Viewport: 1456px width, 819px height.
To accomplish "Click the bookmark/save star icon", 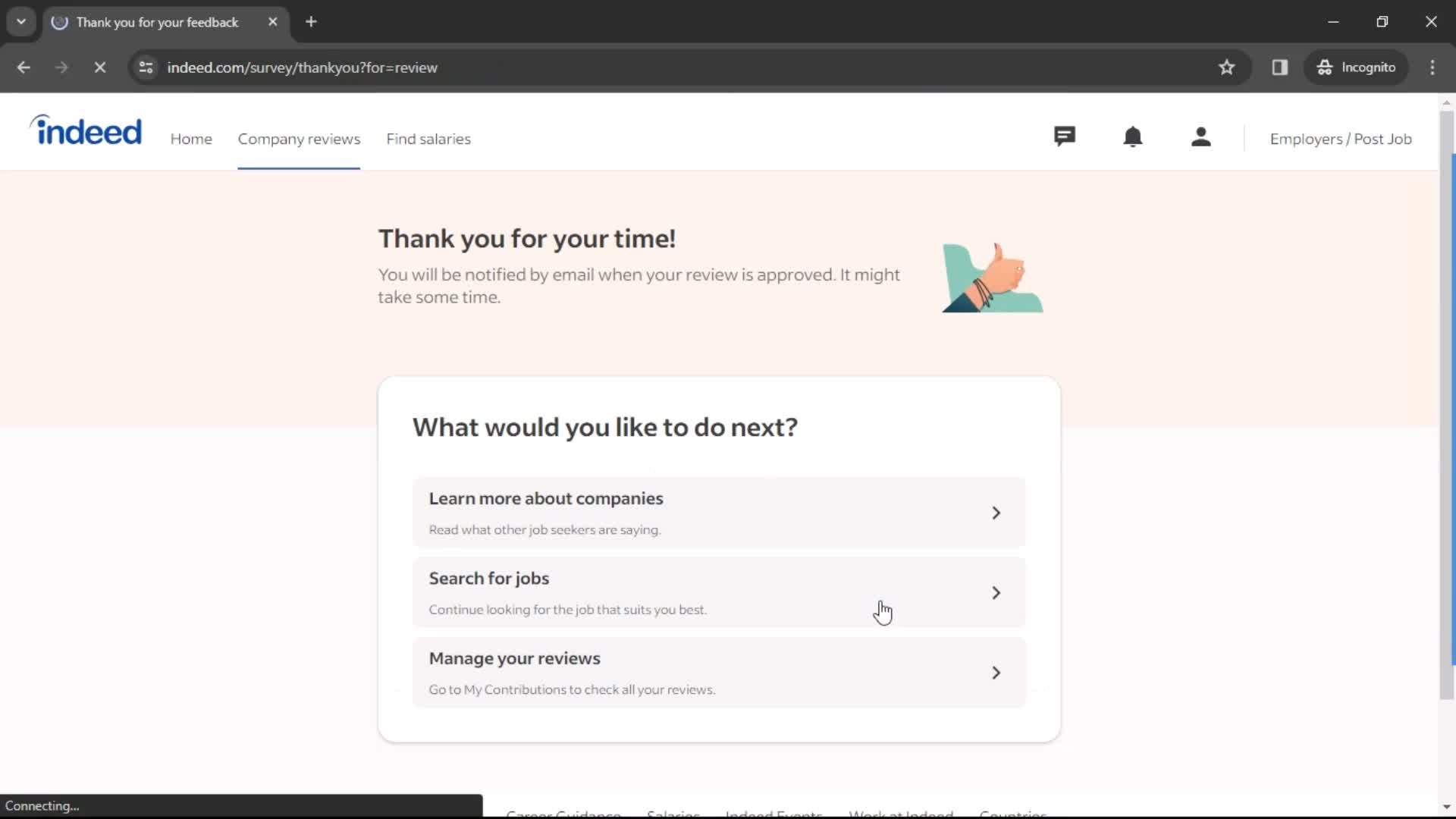I will (x=1226, y=67).
